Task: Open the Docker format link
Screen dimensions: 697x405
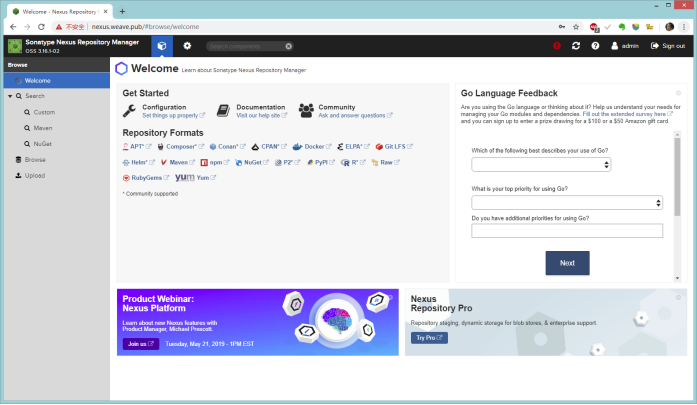Action: tap(312, 146)
